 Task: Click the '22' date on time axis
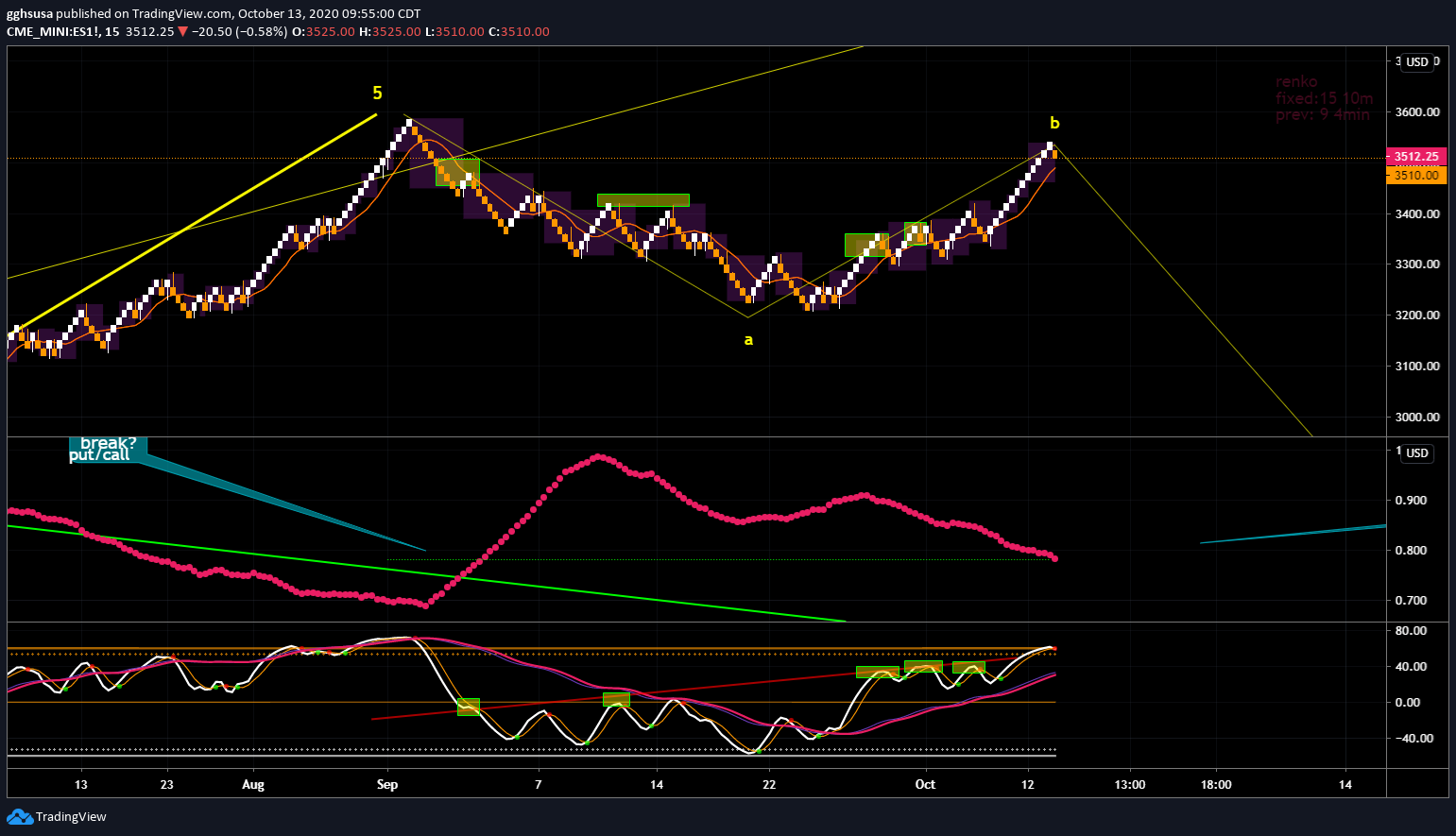(x=769, y=785)
